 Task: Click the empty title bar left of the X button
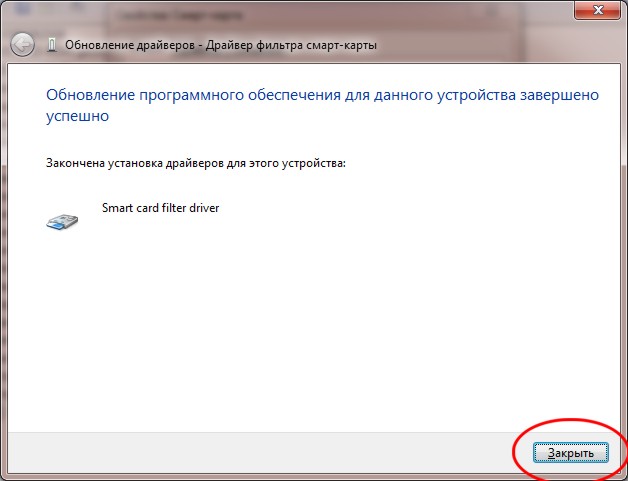[400, 12]
